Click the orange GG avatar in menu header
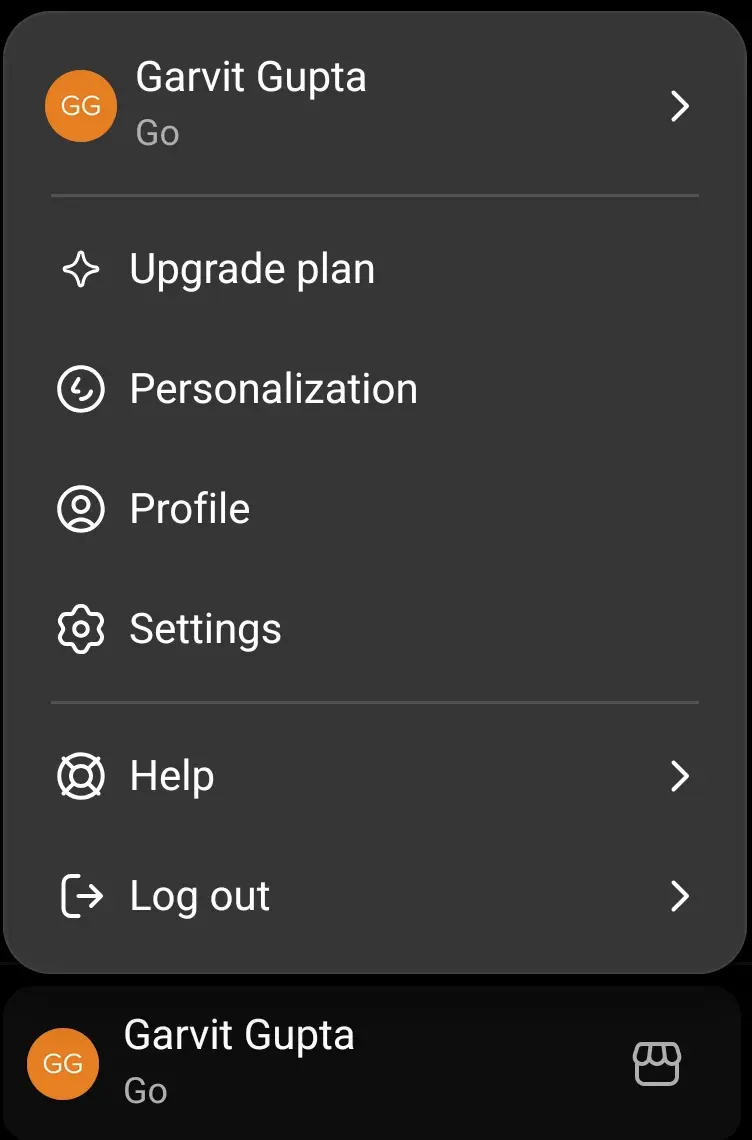 (x=81, y=106)
